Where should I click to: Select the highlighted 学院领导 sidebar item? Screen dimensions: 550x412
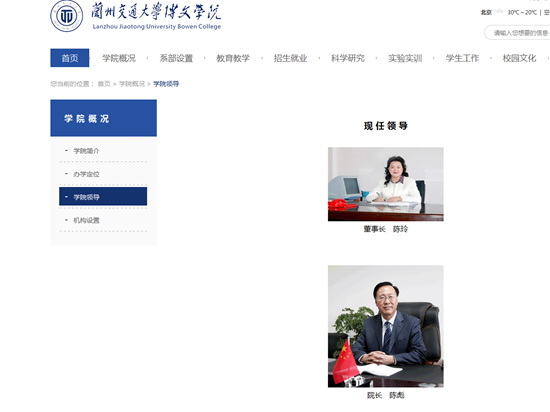103,196
